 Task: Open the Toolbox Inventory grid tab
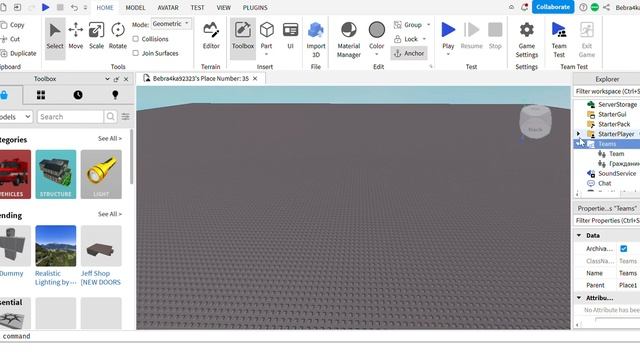[x=41, y=95]
